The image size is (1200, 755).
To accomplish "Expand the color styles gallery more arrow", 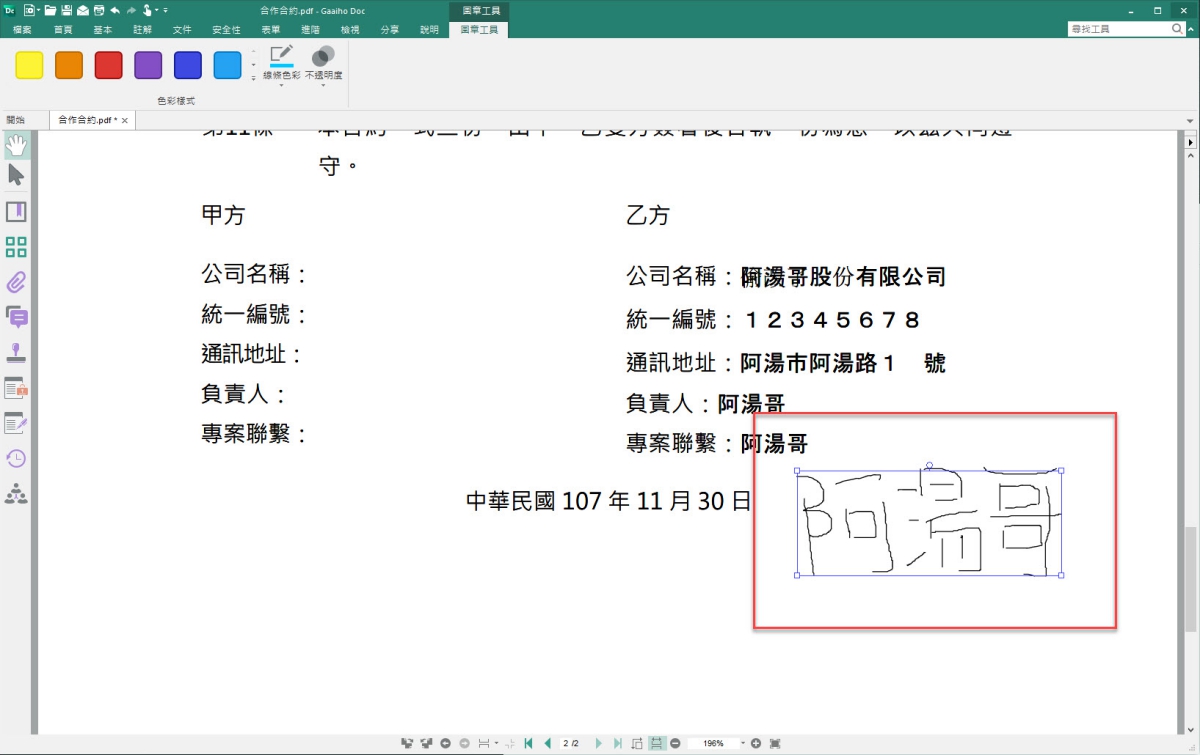I will click(253, 77).
